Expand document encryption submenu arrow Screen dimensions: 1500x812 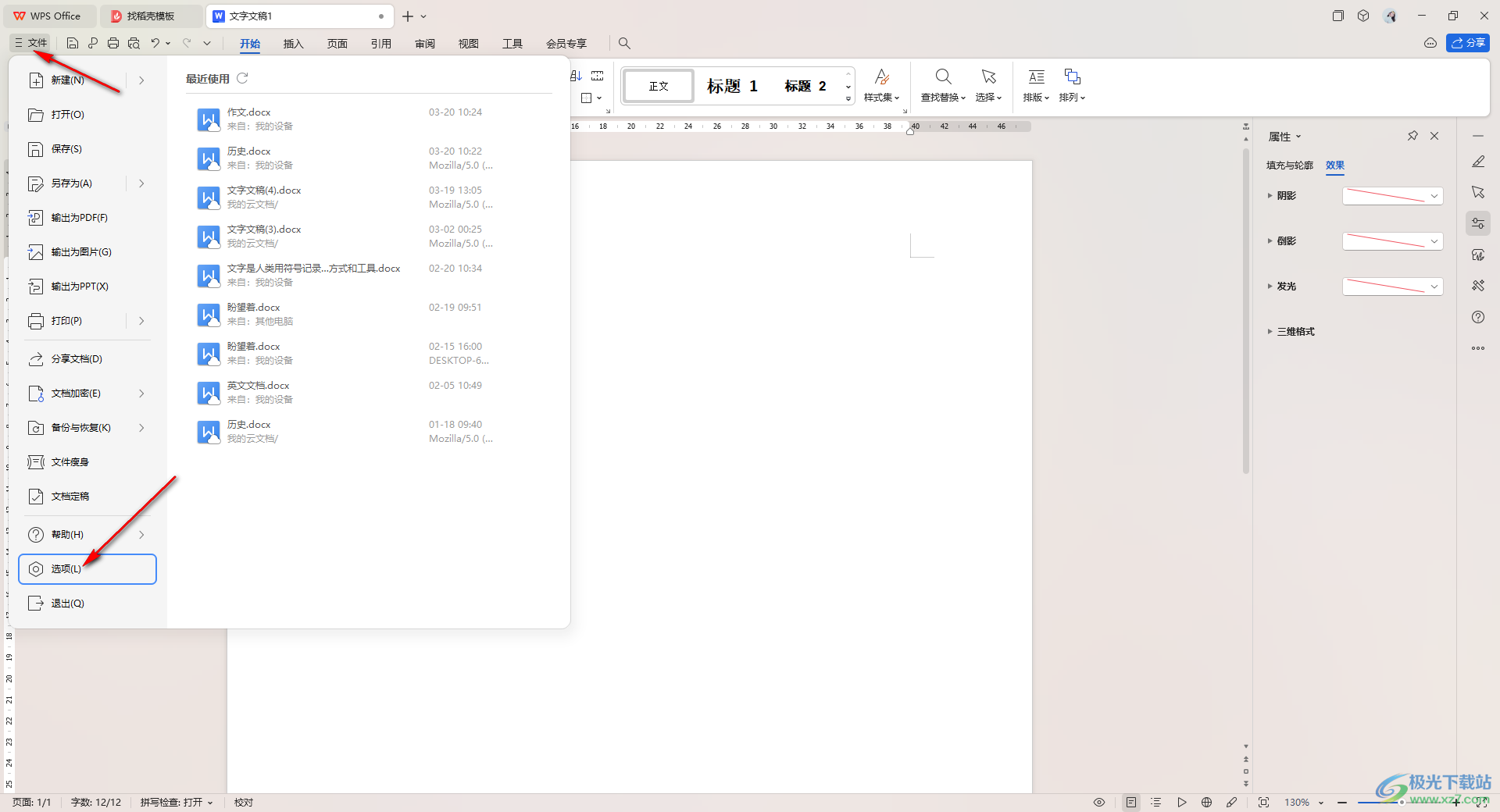[141, 393]
